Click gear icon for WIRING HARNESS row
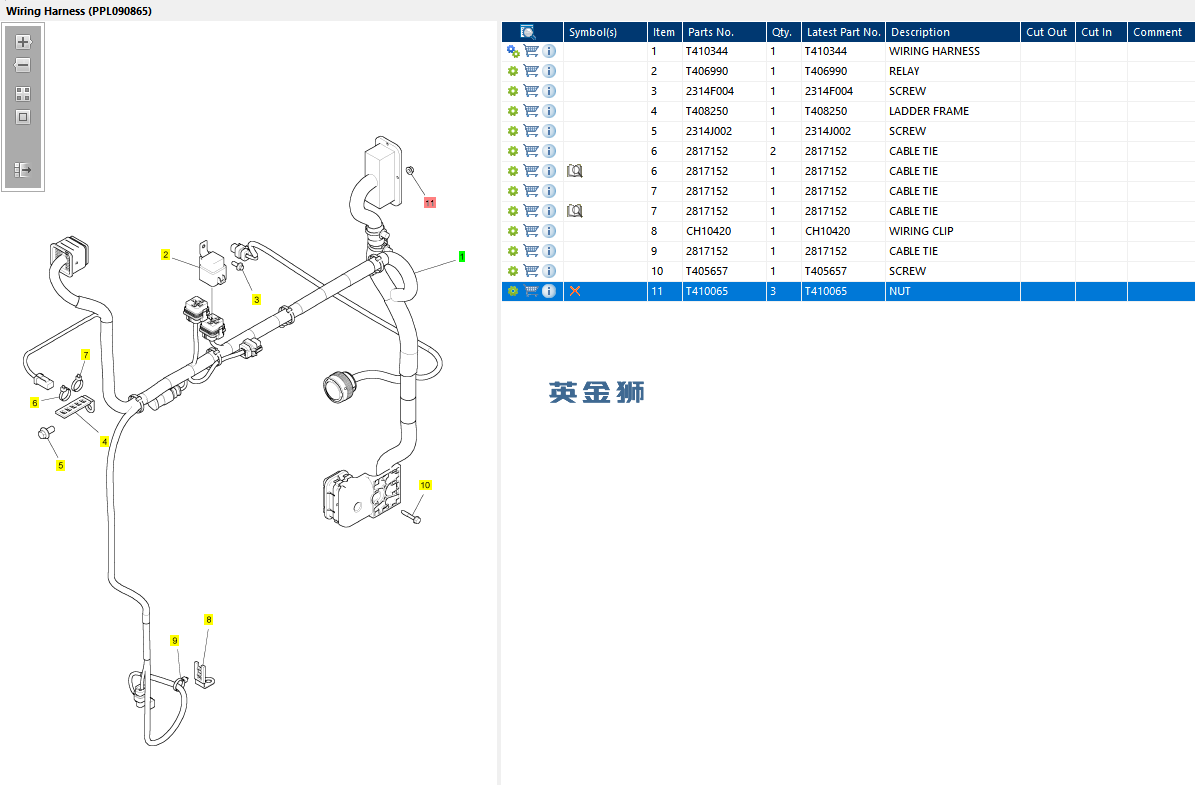The height and width of the screenshot is (785, 1195). coord(513,51)
